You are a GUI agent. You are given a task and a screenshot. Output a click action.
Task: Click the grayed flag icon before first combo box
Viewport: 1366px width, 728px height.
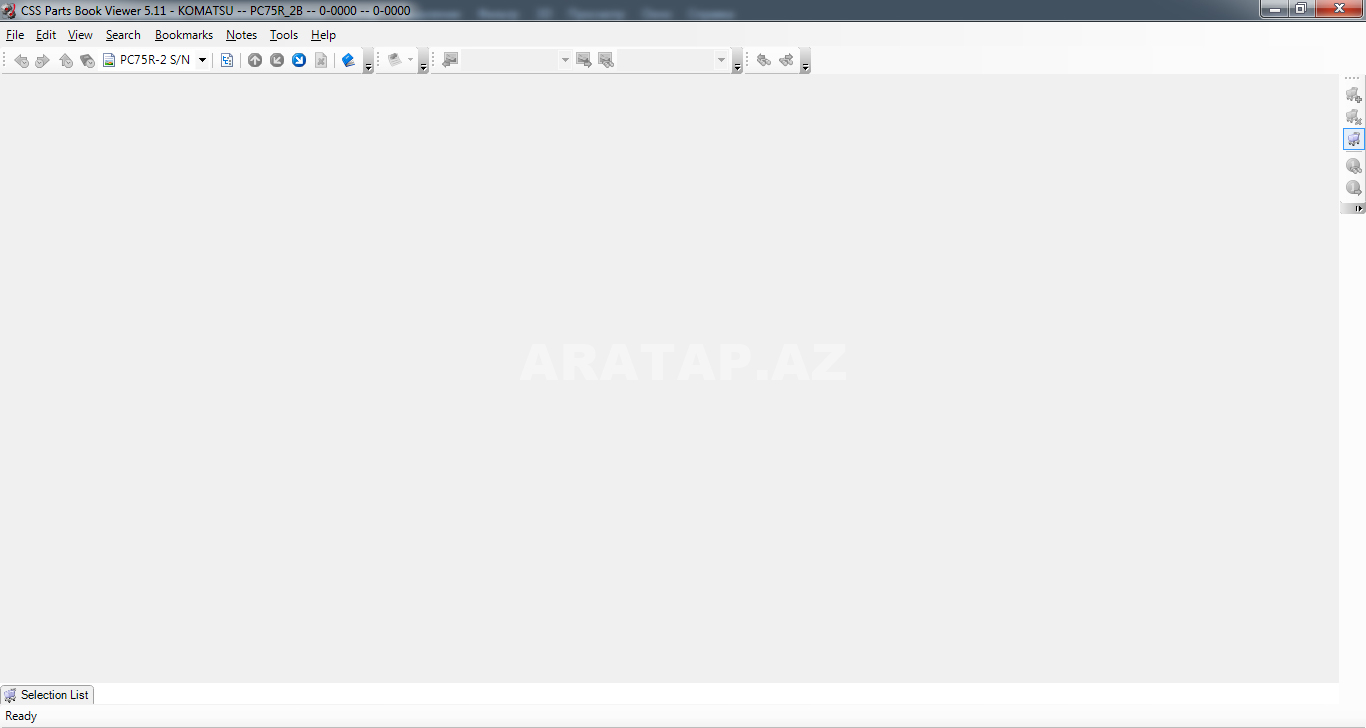[x=450, y=60]
